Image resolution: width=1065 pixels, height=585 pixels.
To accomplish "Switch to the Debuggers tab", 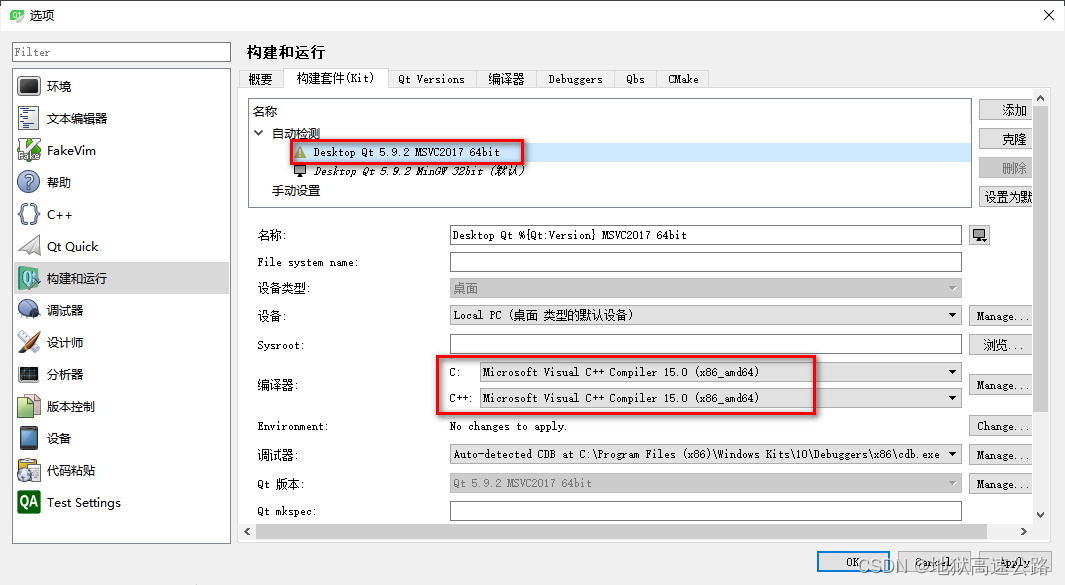I will tap(575, 79).
